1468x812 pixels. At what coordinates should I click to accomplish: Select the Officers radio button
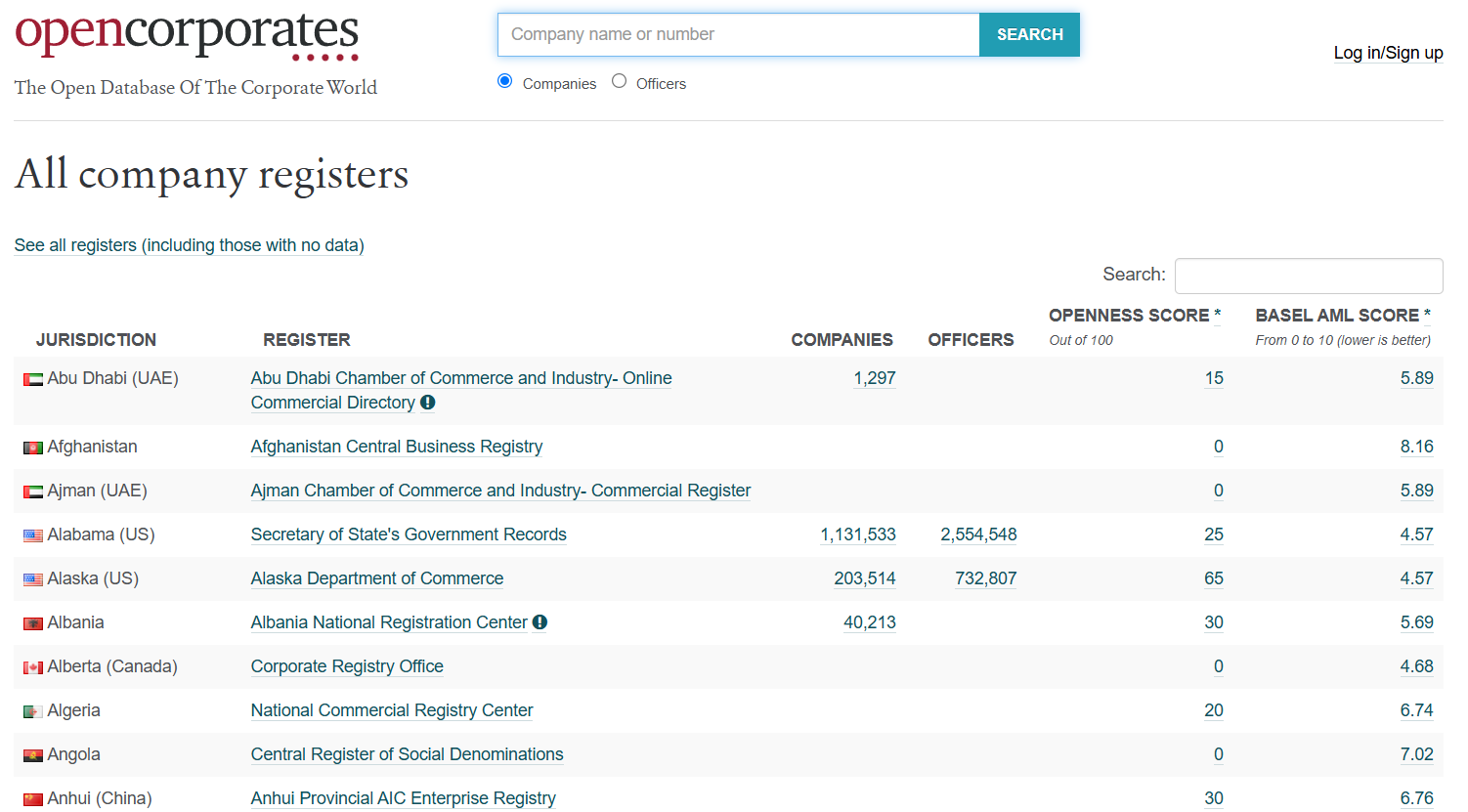point(620,81)
